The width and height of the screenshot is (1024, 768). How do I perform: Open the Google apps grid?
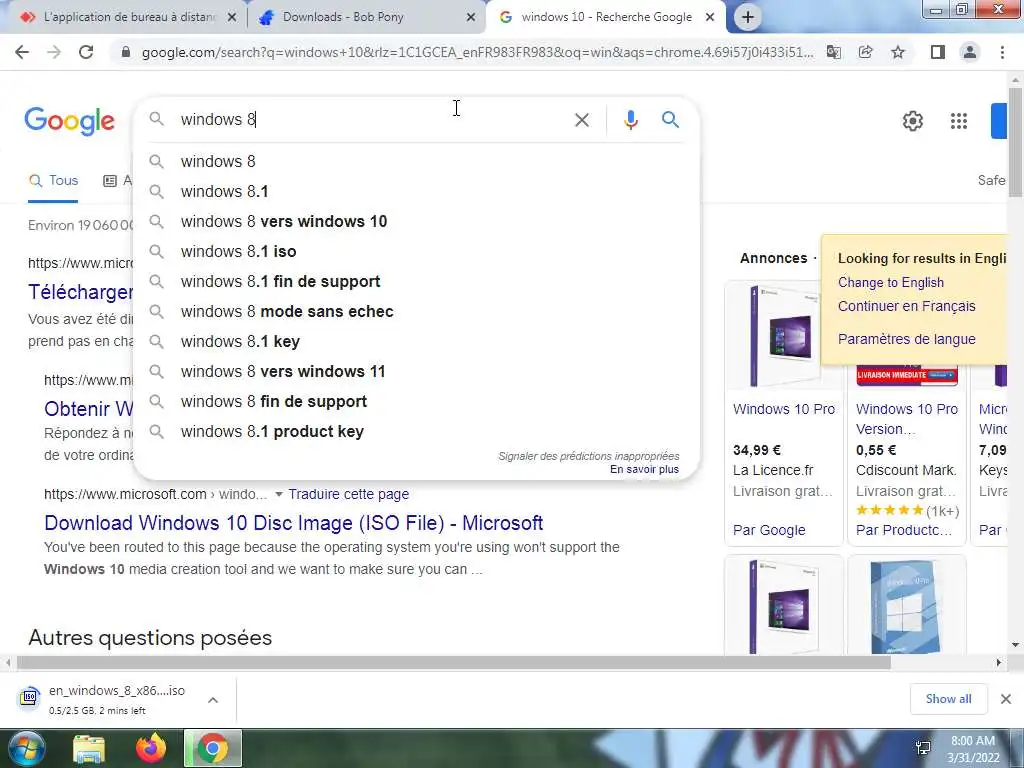coord(959,121)
